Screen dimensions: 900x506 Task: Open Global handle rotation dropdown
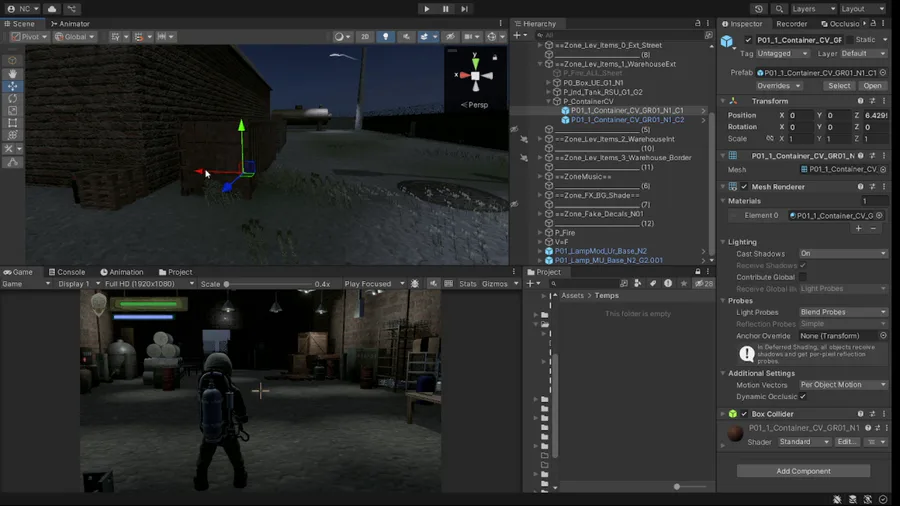pyautogui.click(x=75, y=36)
